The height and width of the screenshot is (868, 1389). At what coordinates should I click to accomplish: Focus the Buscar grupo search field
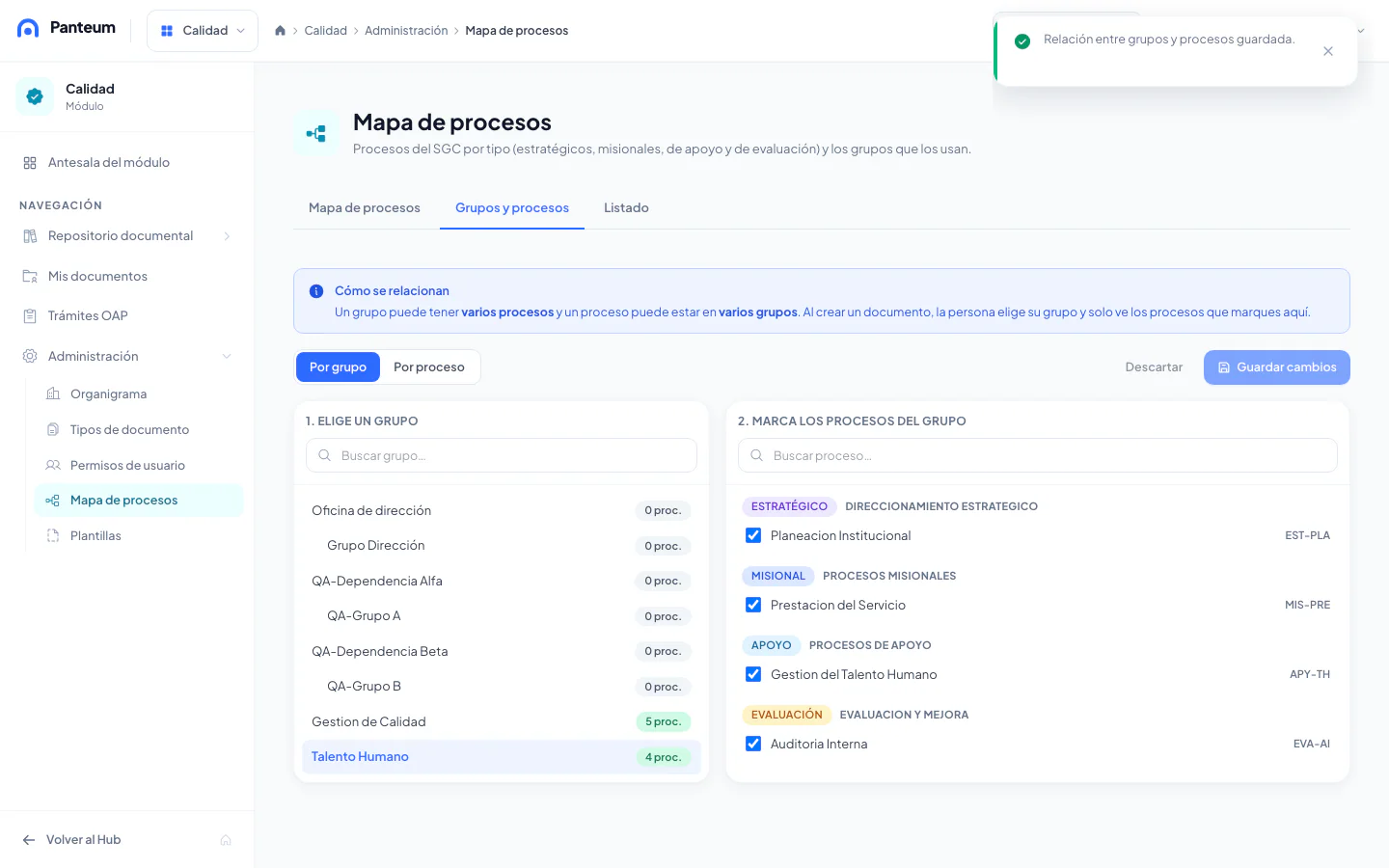point(502,456)
